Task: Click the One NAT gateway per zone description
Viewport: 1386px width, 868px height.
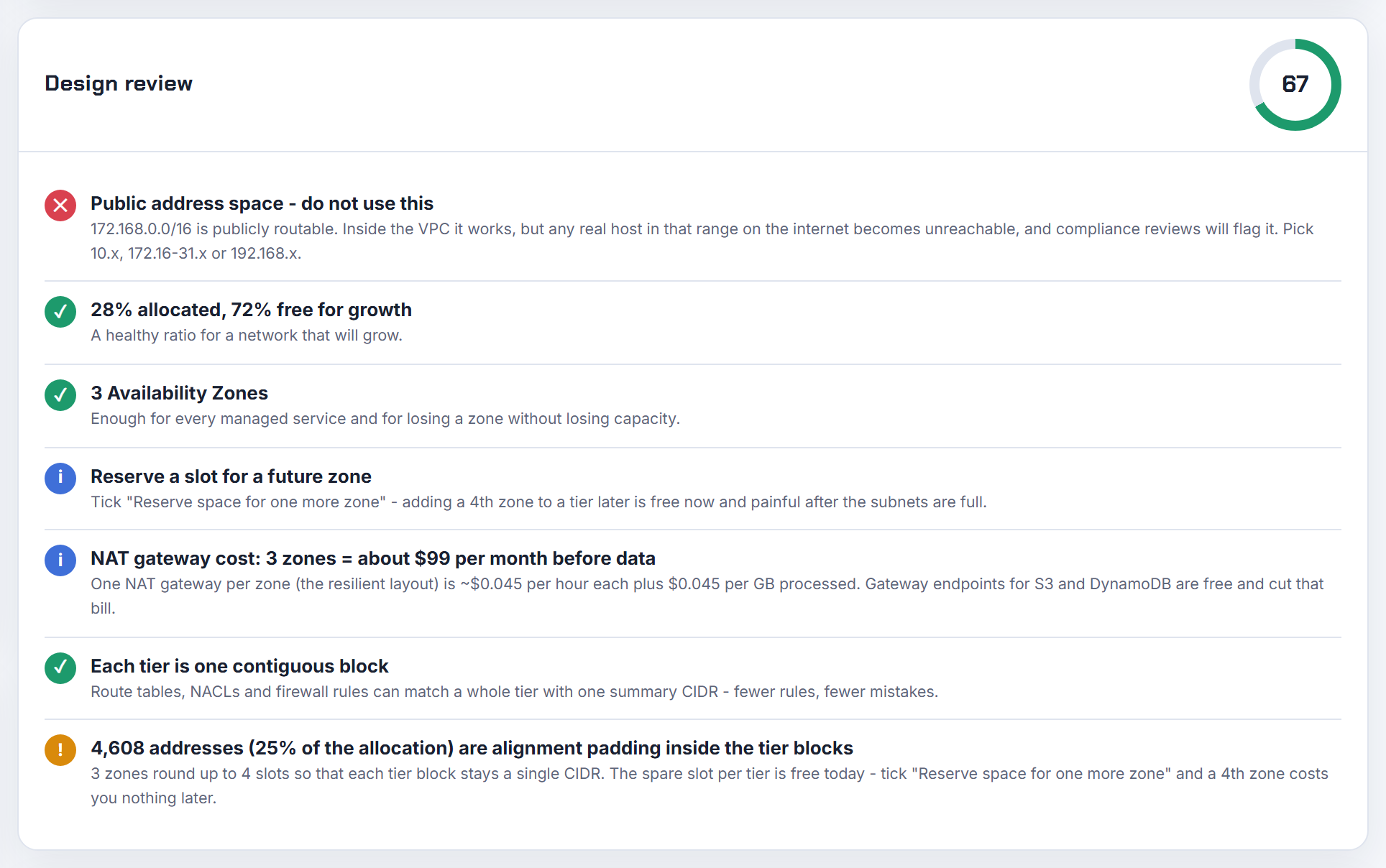Action: pos(707,596)
